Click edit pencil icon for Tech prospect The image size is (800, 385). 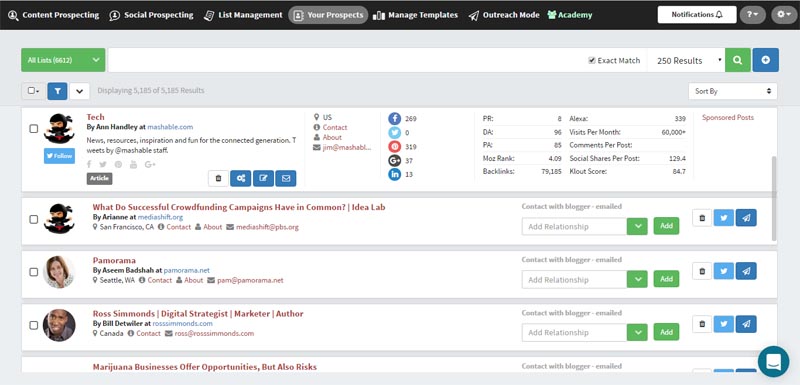(263, 178)
